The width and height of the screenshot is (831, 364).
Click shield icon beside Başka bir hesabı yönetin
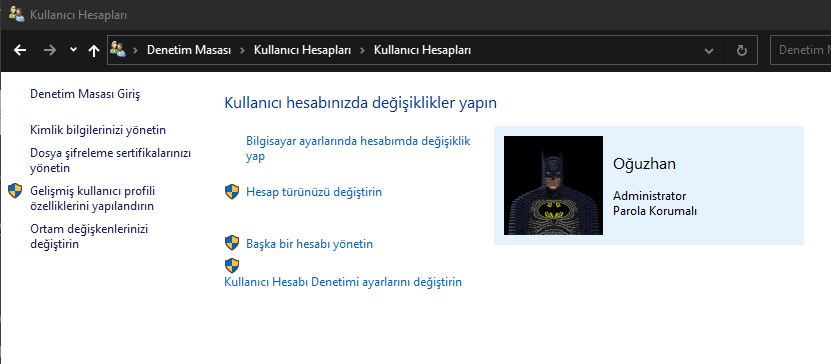click(232, 243)
